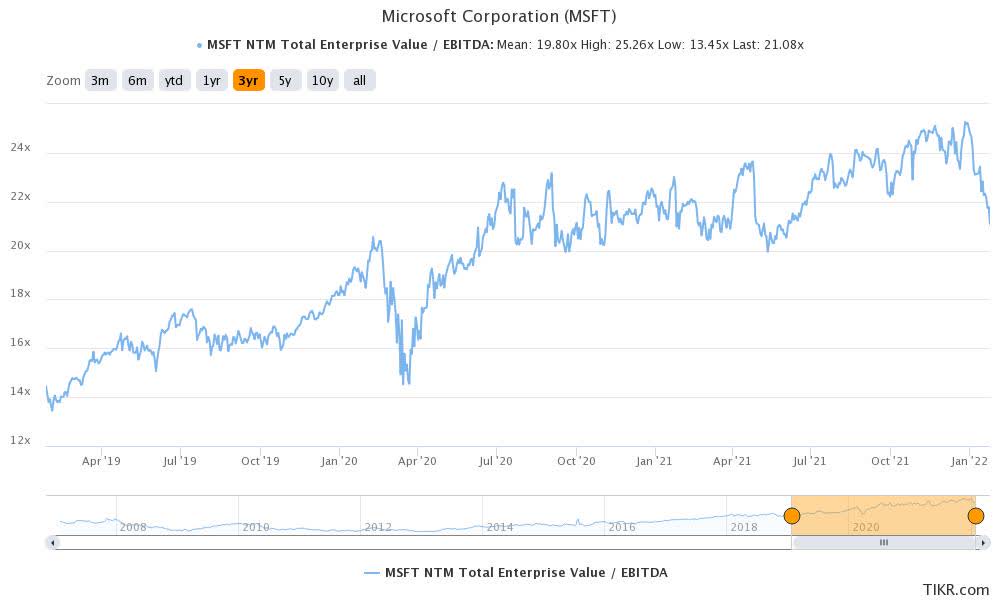
Task: Click the left orange circle handle on the timeline
Action: [x=792, y=516]
